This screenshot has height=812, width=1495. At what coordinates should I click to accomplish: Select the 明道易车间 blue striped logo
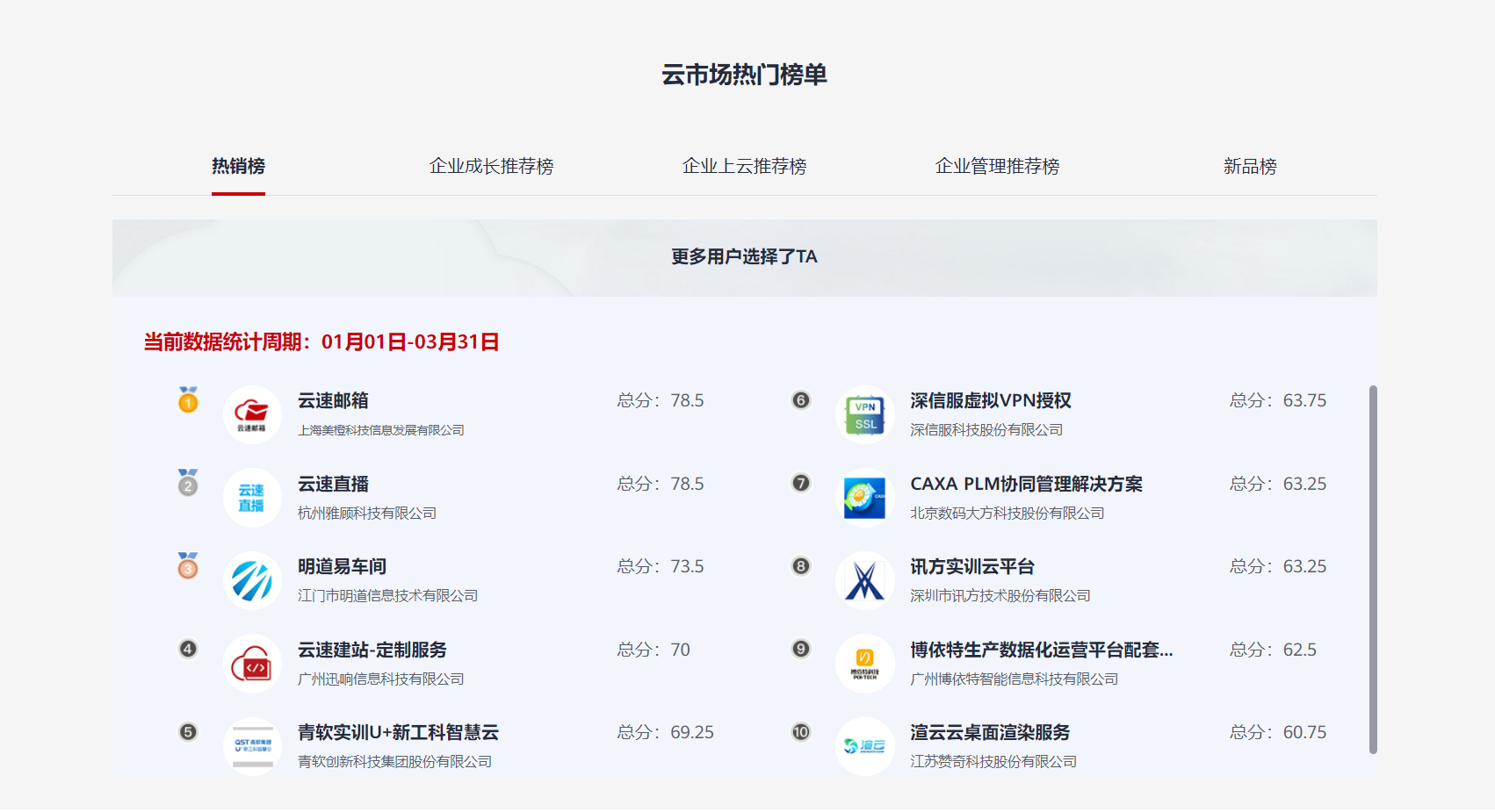click(252, 580)
